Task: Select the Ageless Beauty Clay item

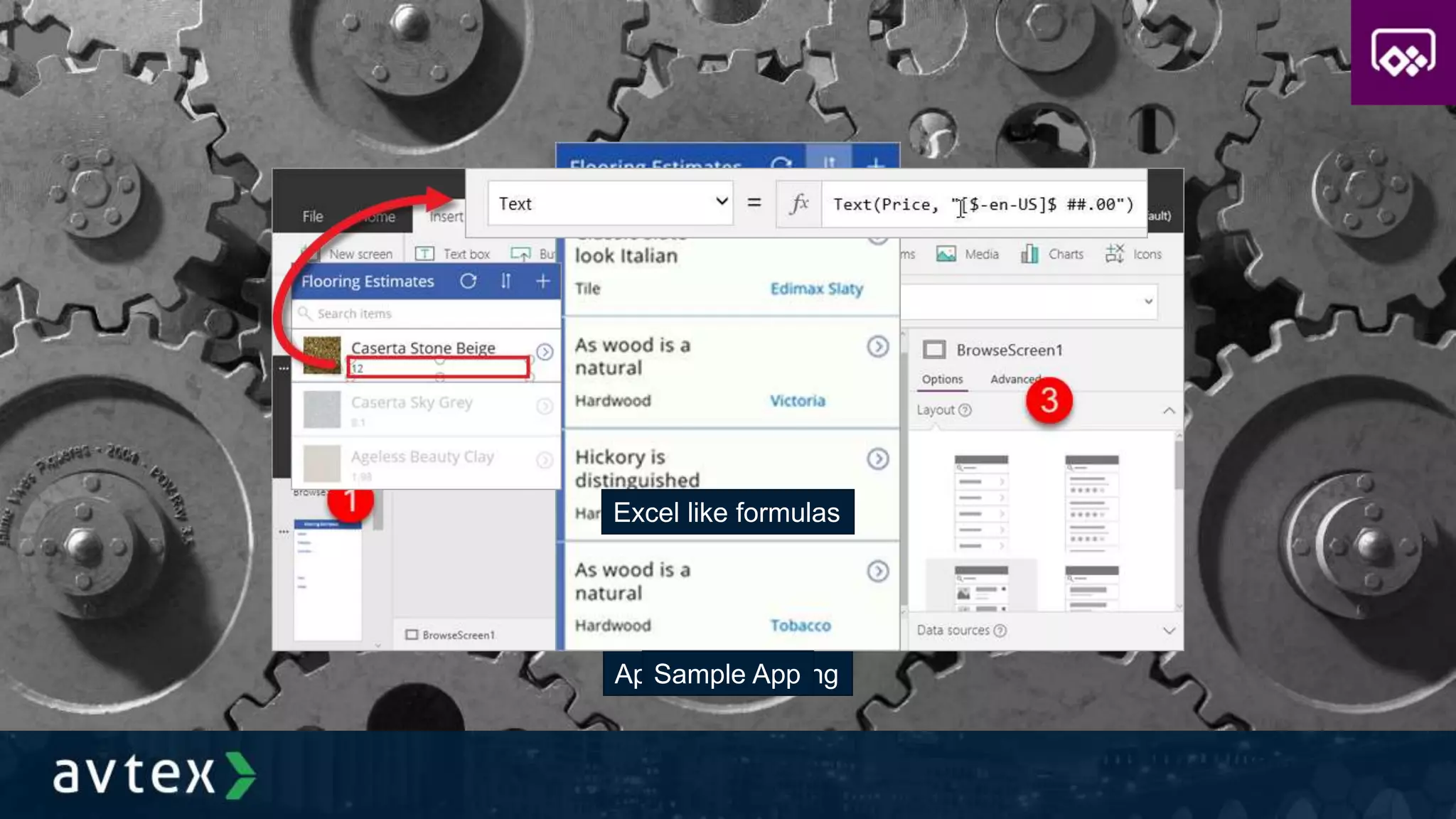Action: [422, 456]
